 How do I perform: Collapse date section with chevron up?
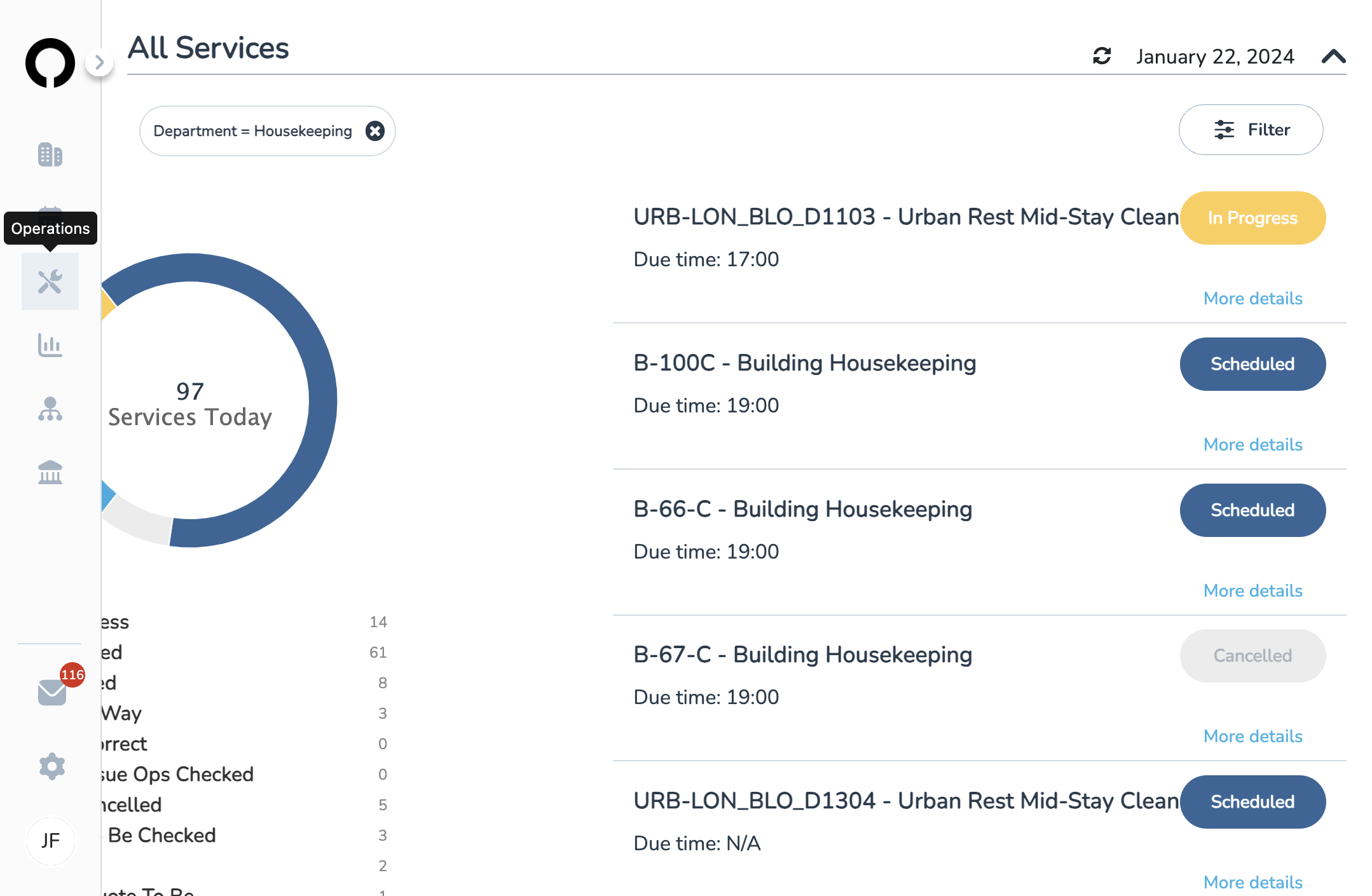tap(1333, 57)
